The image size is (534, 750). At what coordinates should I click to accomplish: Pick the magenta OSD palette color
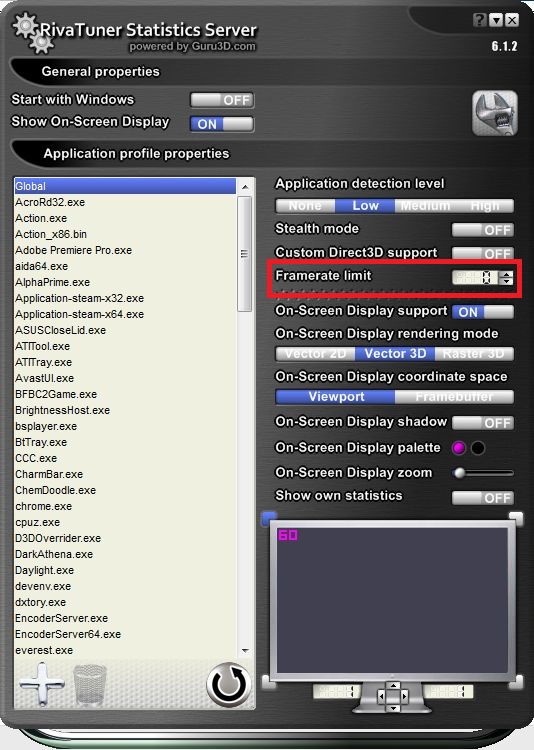pyautogui.click(x=458, y=448)
